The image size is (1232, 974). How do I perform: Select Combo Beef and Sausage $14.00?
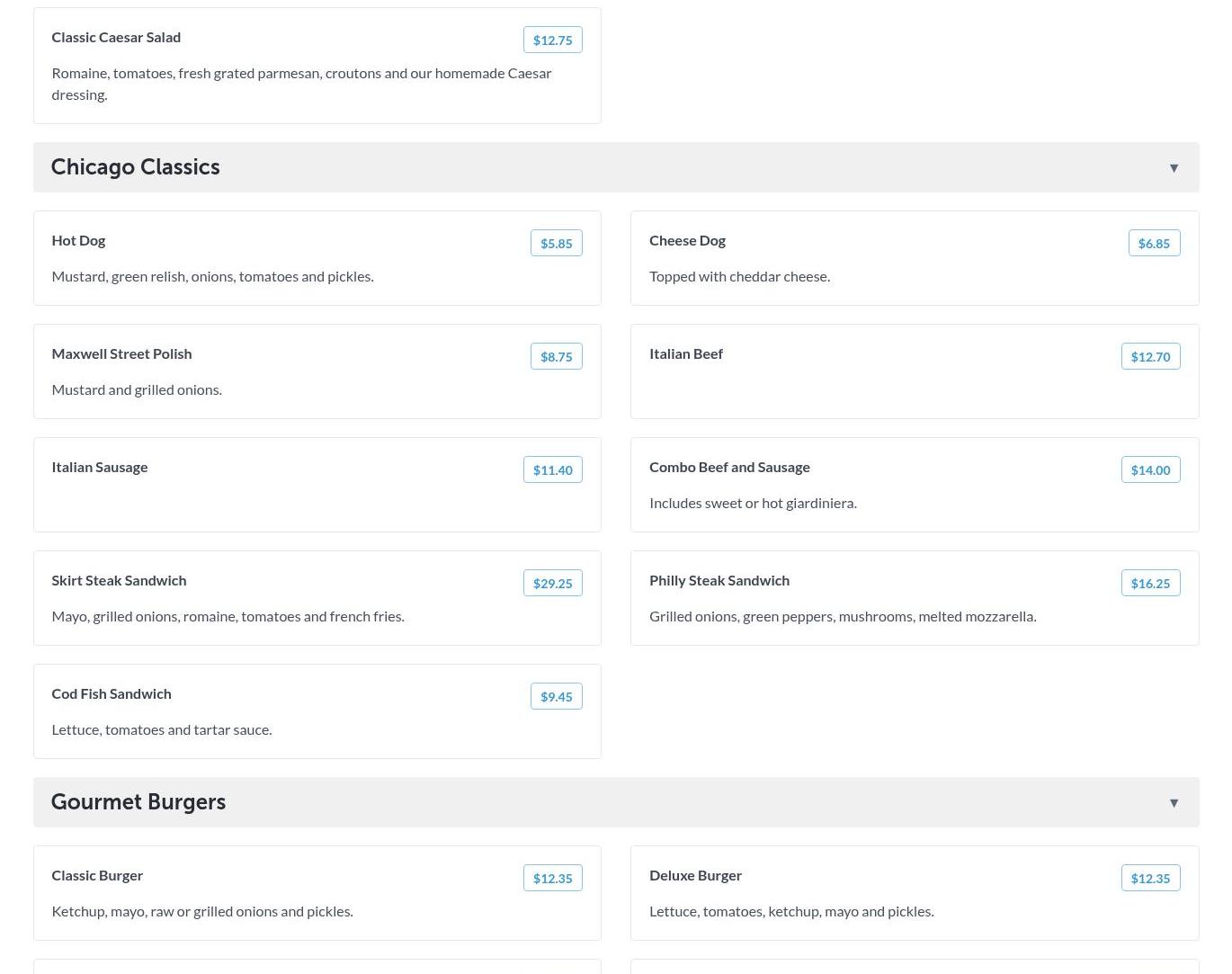tap(1150, 469)
